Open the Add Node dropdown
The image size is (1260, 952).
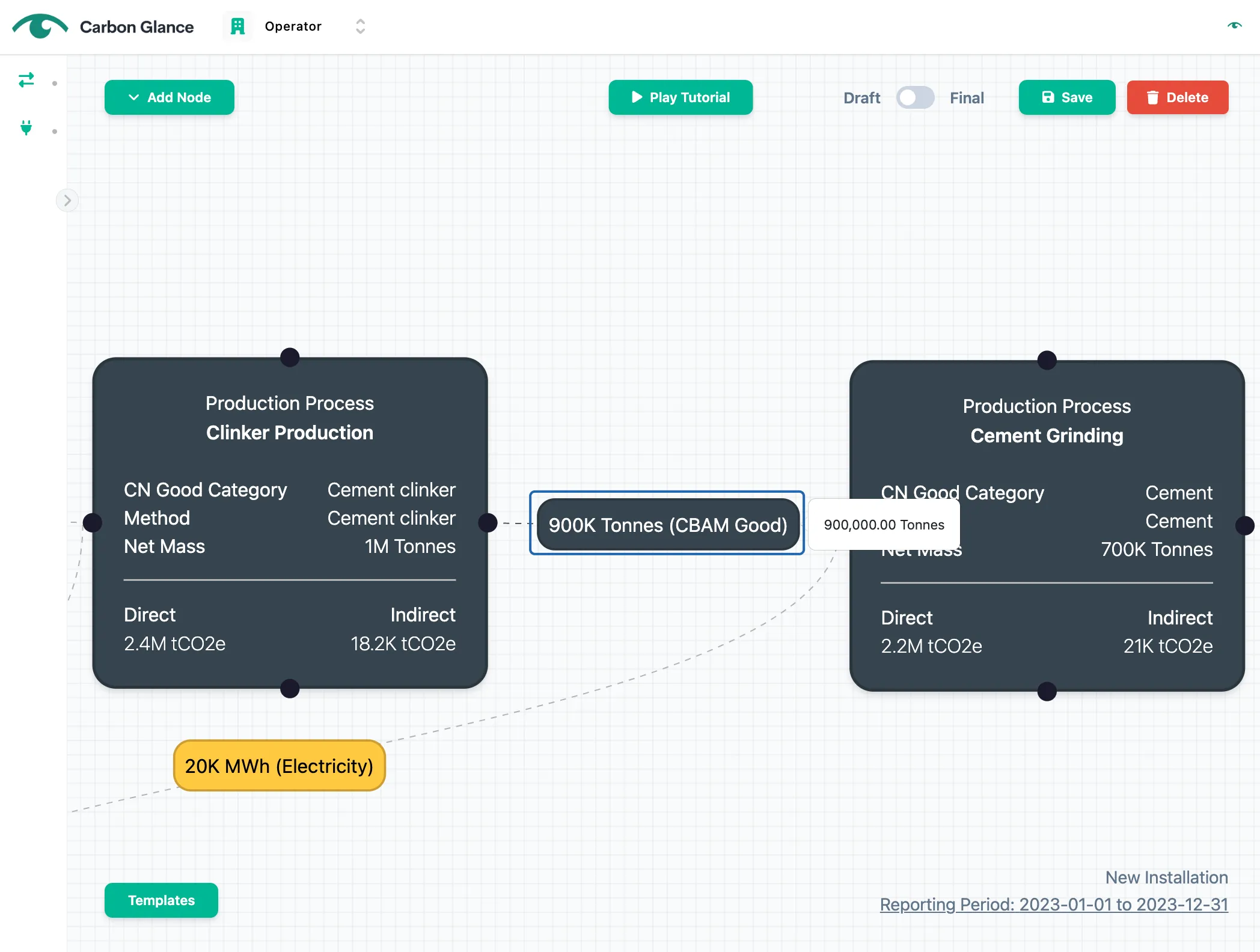pyautogui.click(x=170, y=97)
